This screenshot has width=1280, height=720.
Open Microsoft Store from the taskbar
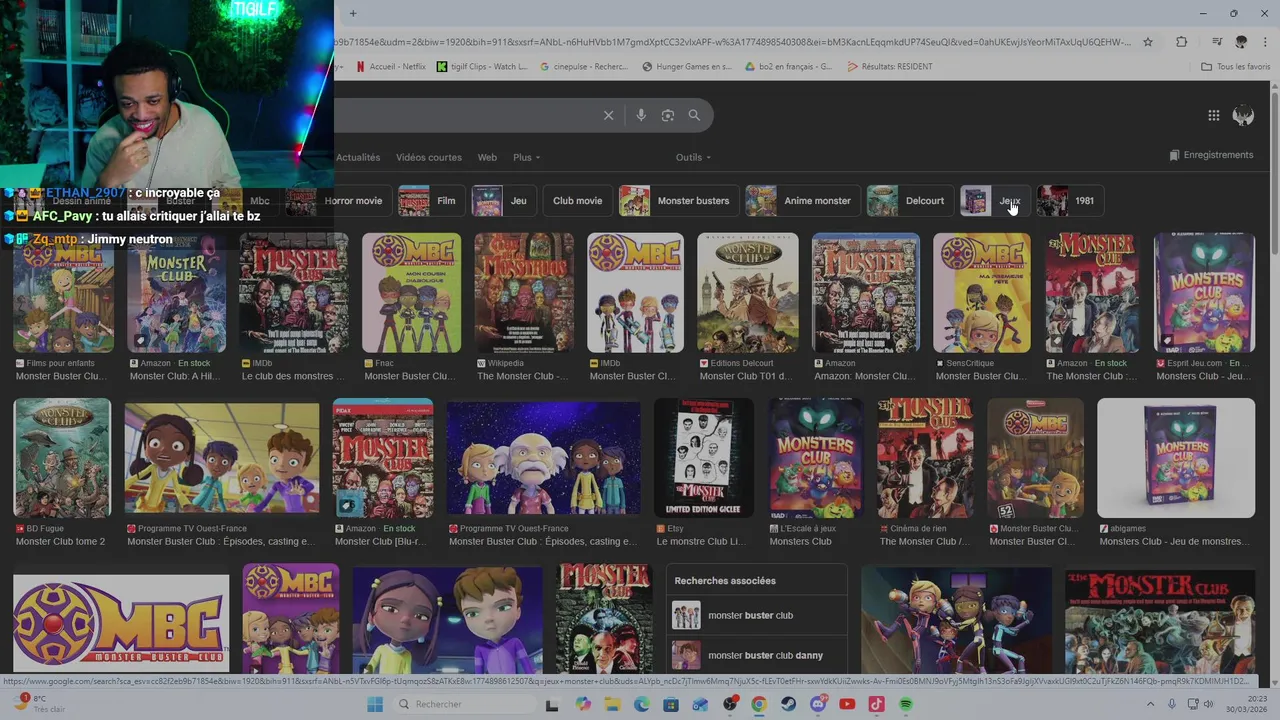point(671,704)
